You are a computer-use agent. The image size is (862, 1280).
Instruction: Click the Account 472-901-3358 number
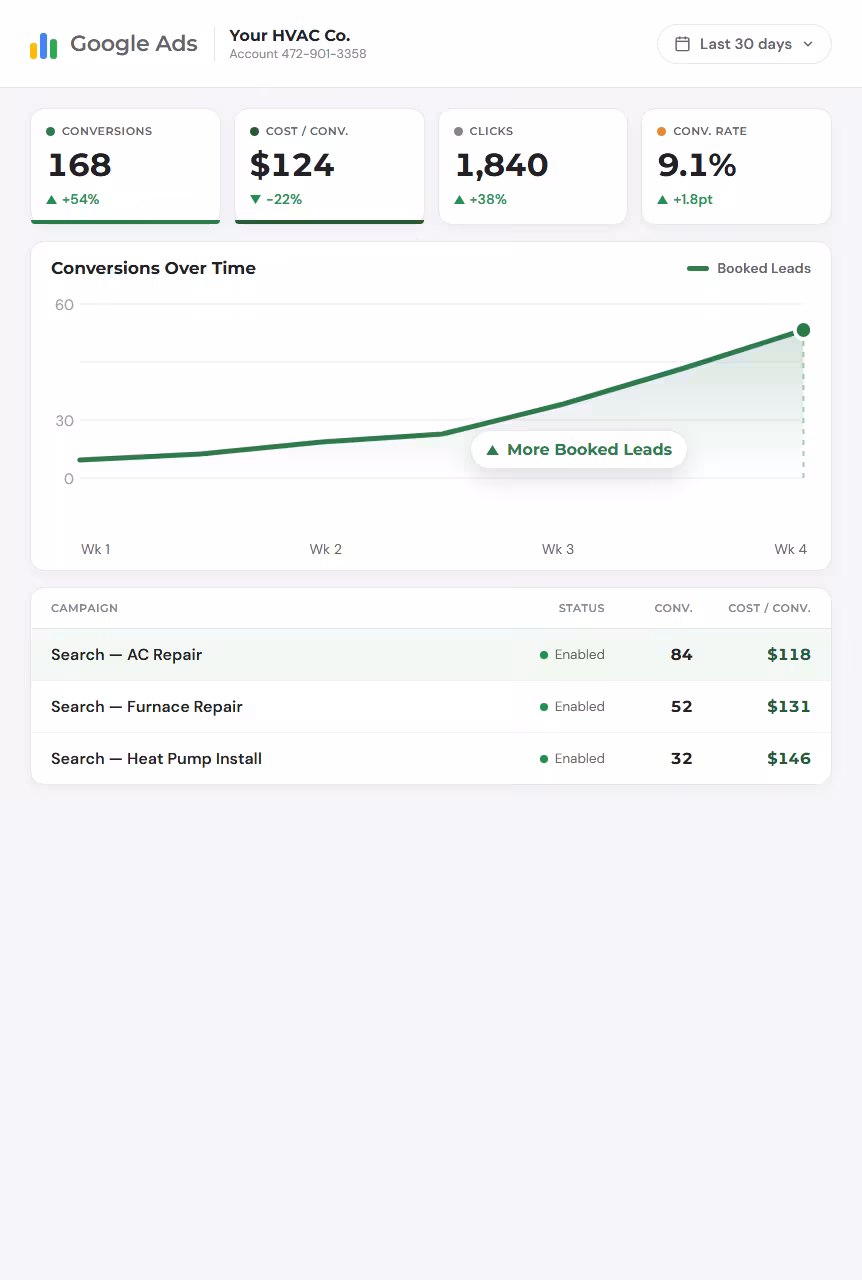click(298, 54)
